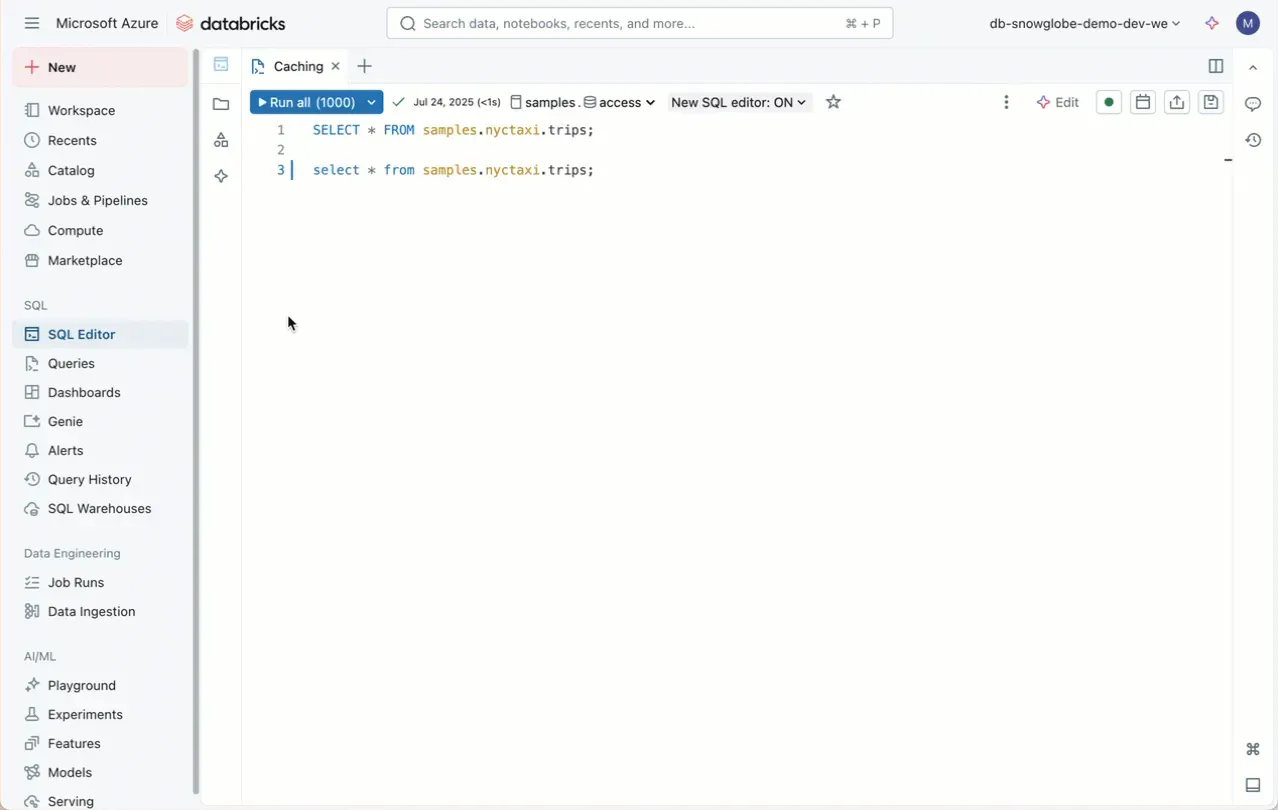Click line 1 SELECT statement in editor
The width and height of the screenshot is (1278, 810).
tap(453, 130)
